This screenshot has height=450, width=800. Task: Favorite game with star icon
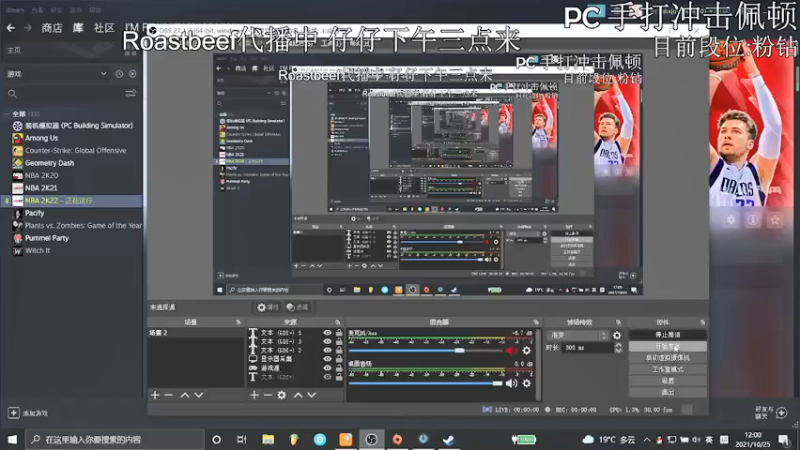point(775,220)
